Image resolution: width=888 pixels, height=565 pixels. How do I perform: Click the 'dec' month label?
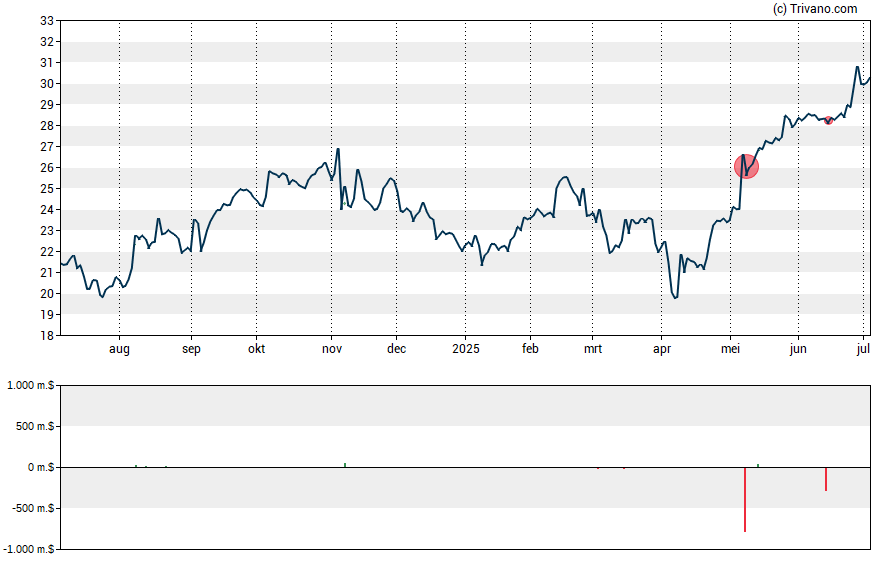[x=396, y=348]
